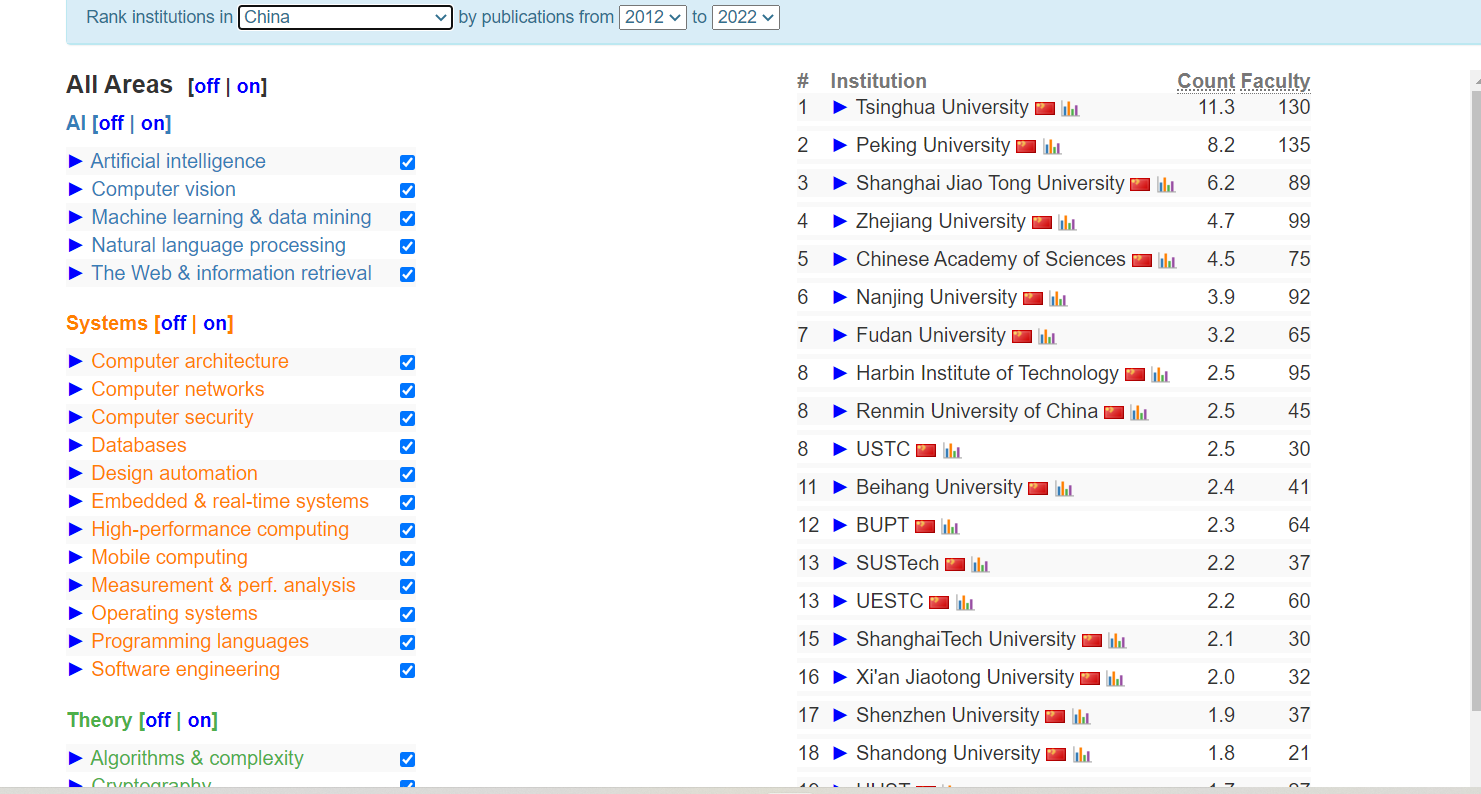1481x794 pixels.
Task: Open Shenzhen University bar chart icon
Action: point(1081,717)
